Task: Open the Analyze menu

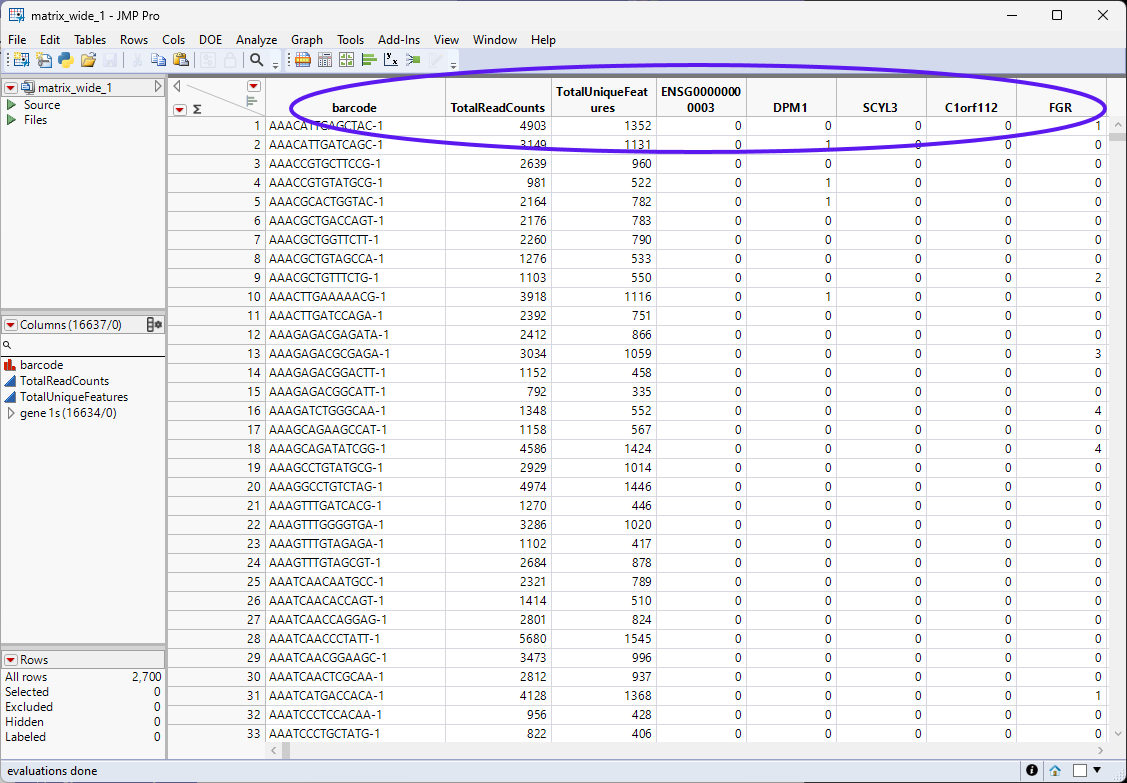Action: [256, 40]
